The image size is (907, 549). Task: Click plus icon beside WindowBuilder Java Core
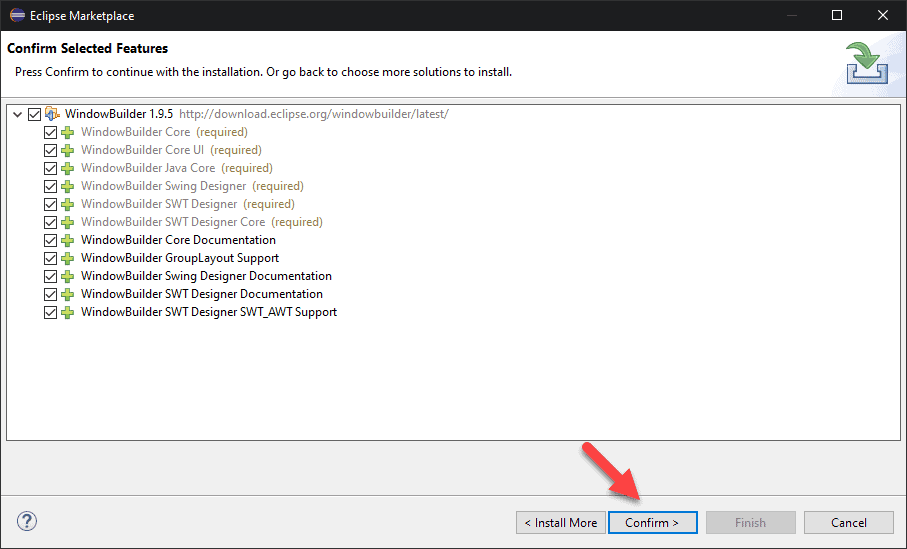(x=68, y=168)
